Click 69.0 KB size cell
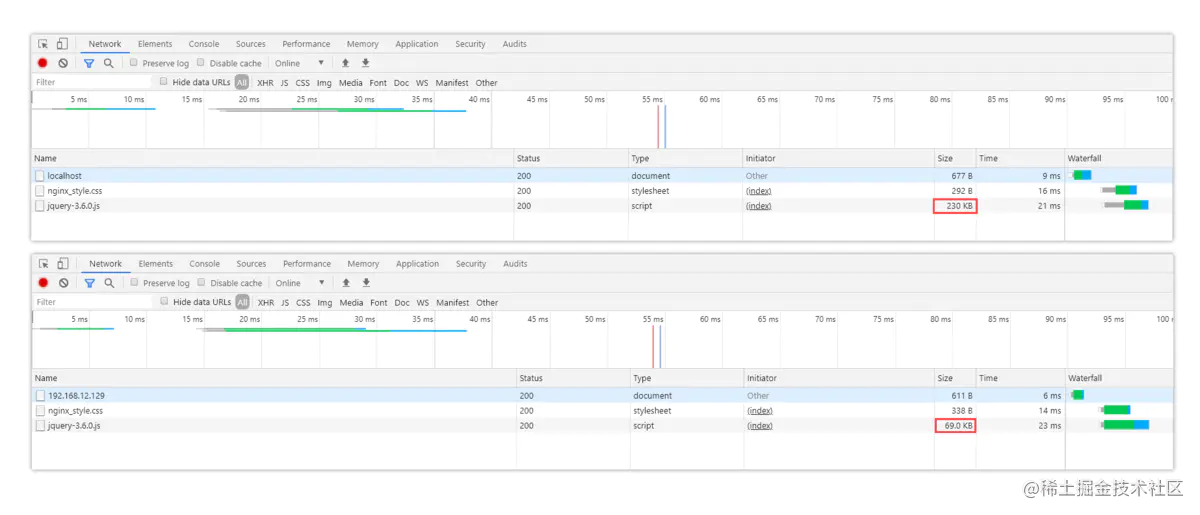1200x515 pixels. [955, 426]
